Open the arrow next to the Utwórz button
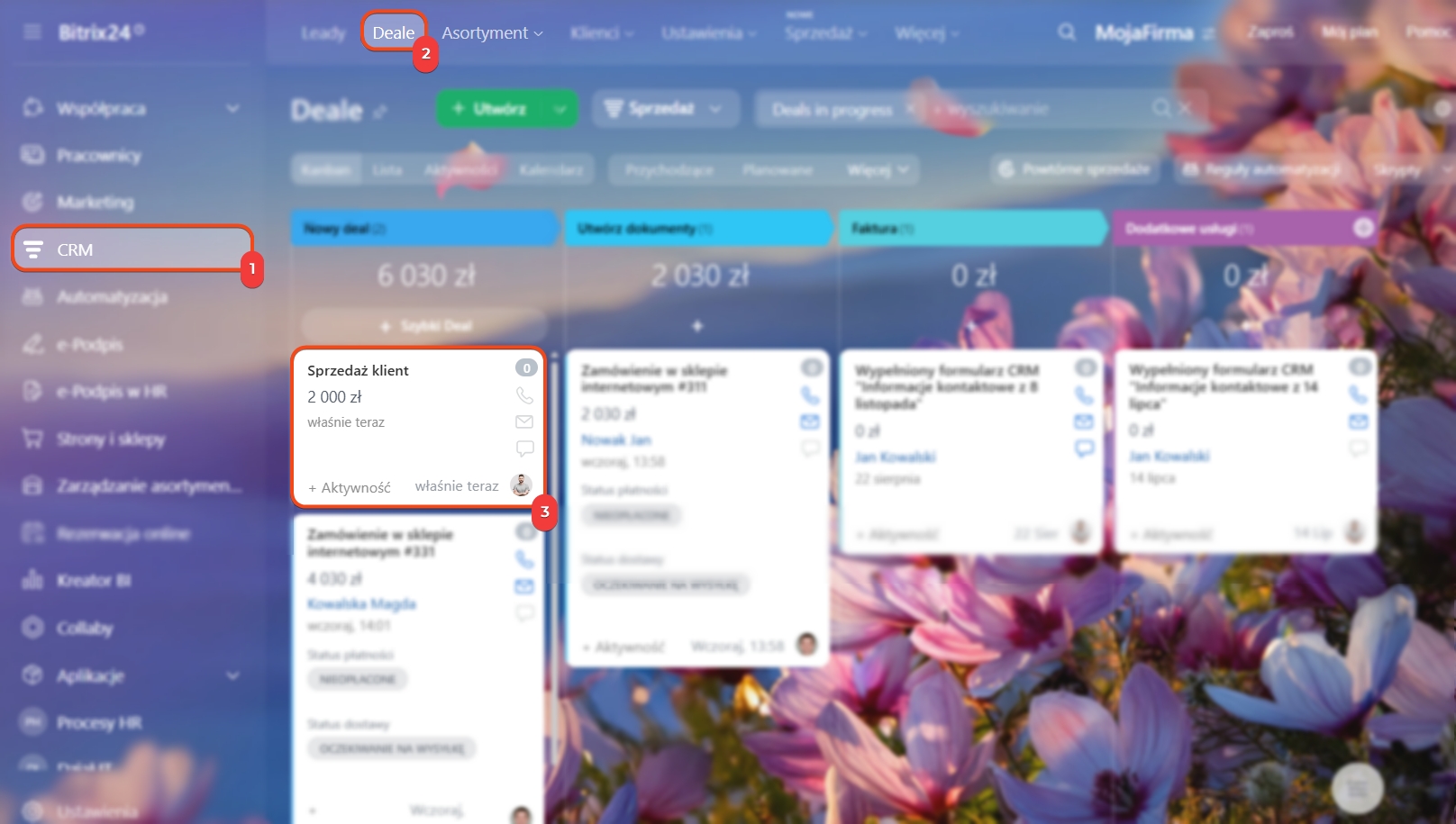1456x824 pixels. (560, 109)
